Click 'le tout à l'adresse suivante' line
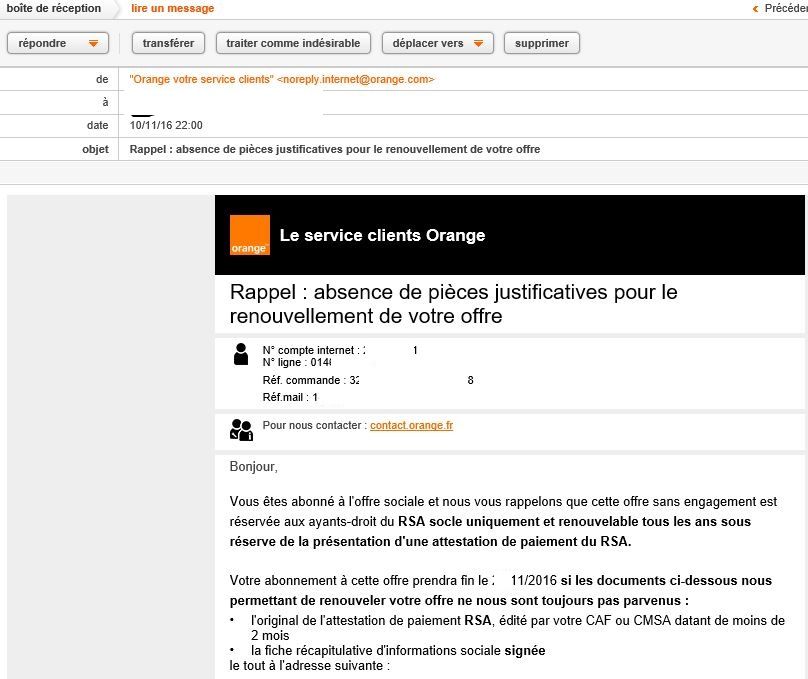 [x=310, y=666]
